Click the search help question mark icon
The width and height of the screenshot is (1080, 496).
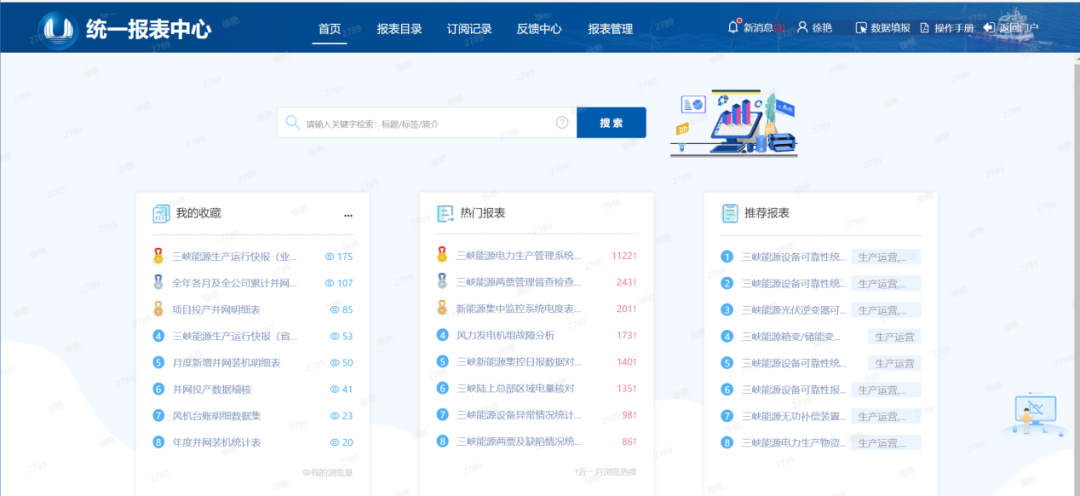pyautogui.click(x=562, y=123)
